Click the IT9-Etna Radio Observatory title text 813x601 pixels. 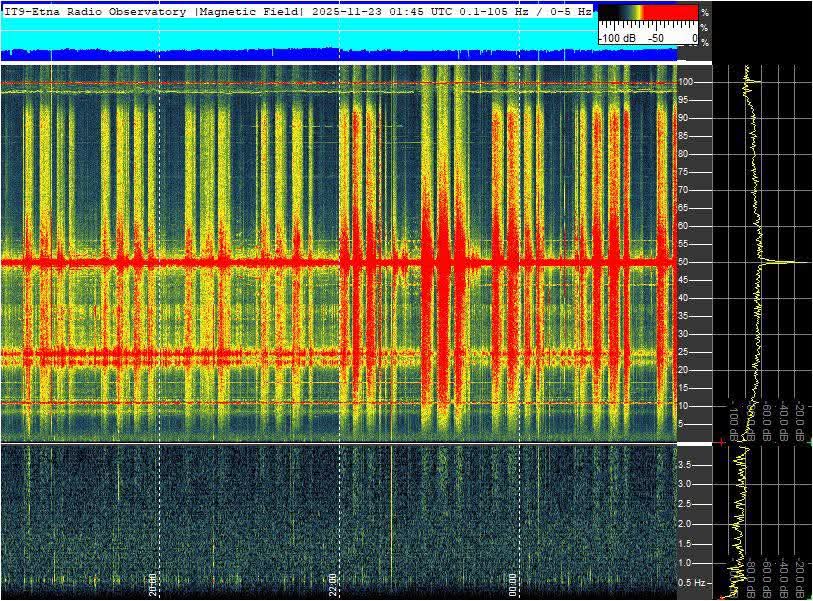95,12
